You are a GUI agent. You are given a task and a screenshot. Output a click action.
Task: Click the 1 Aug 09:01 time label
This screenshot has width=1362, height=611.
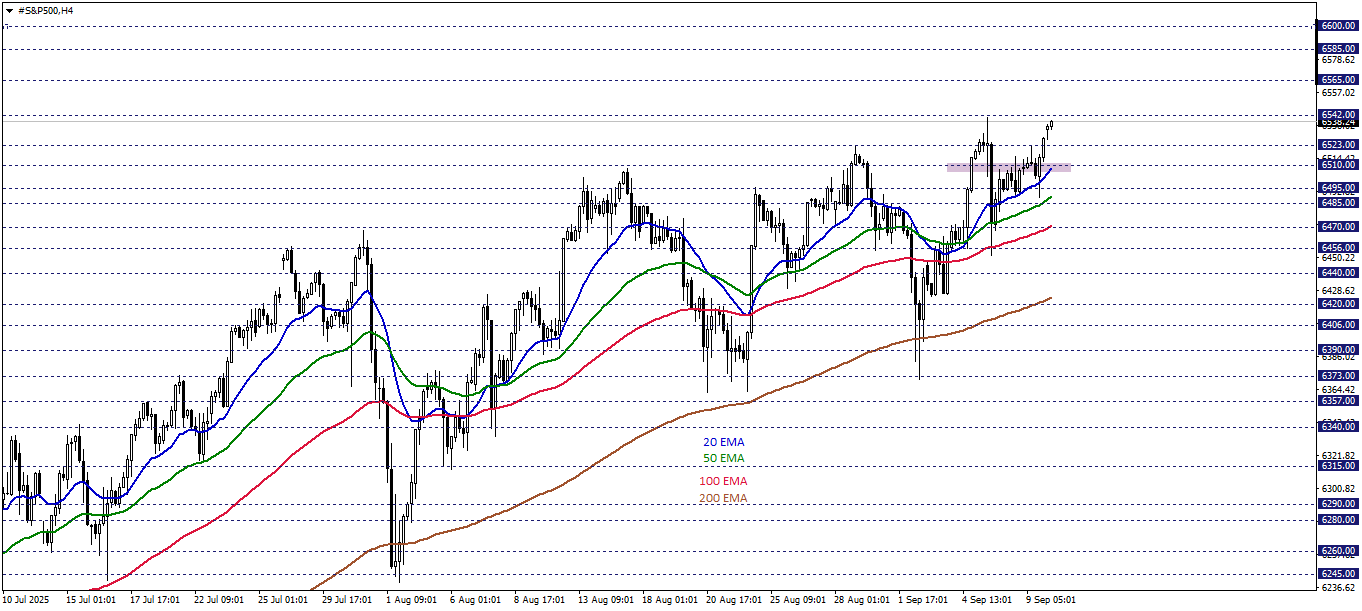tap(411, 600)
